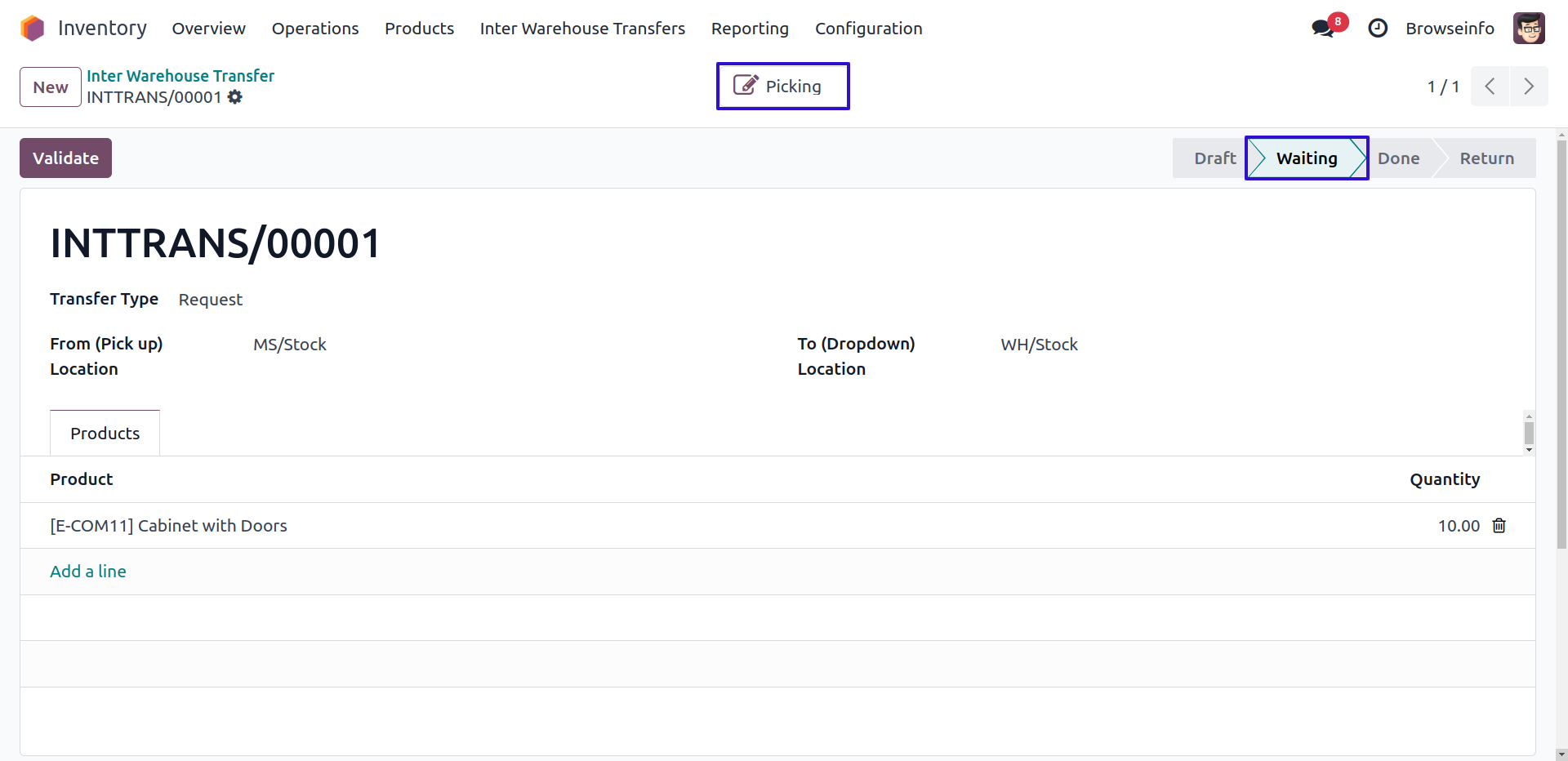This screenshot has width=1568, height=761.
Task: Go to previous record arrow
Action: [1490, 87]
